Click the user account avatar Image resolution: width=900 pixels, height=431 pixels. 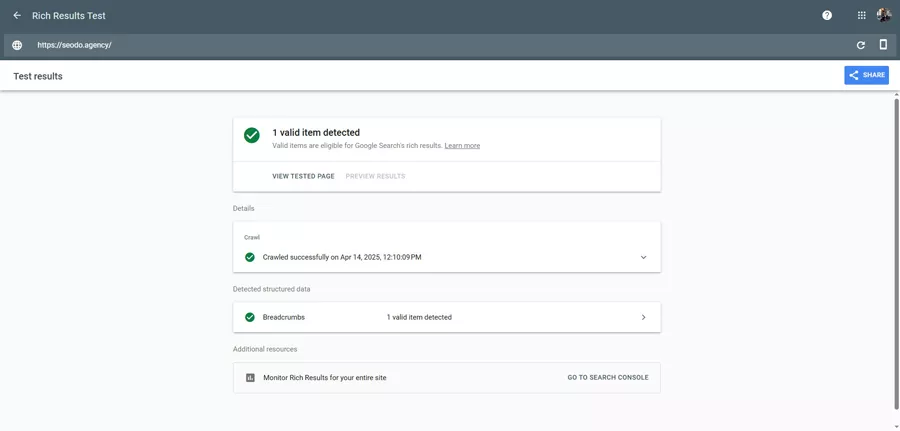click(884, 15)
